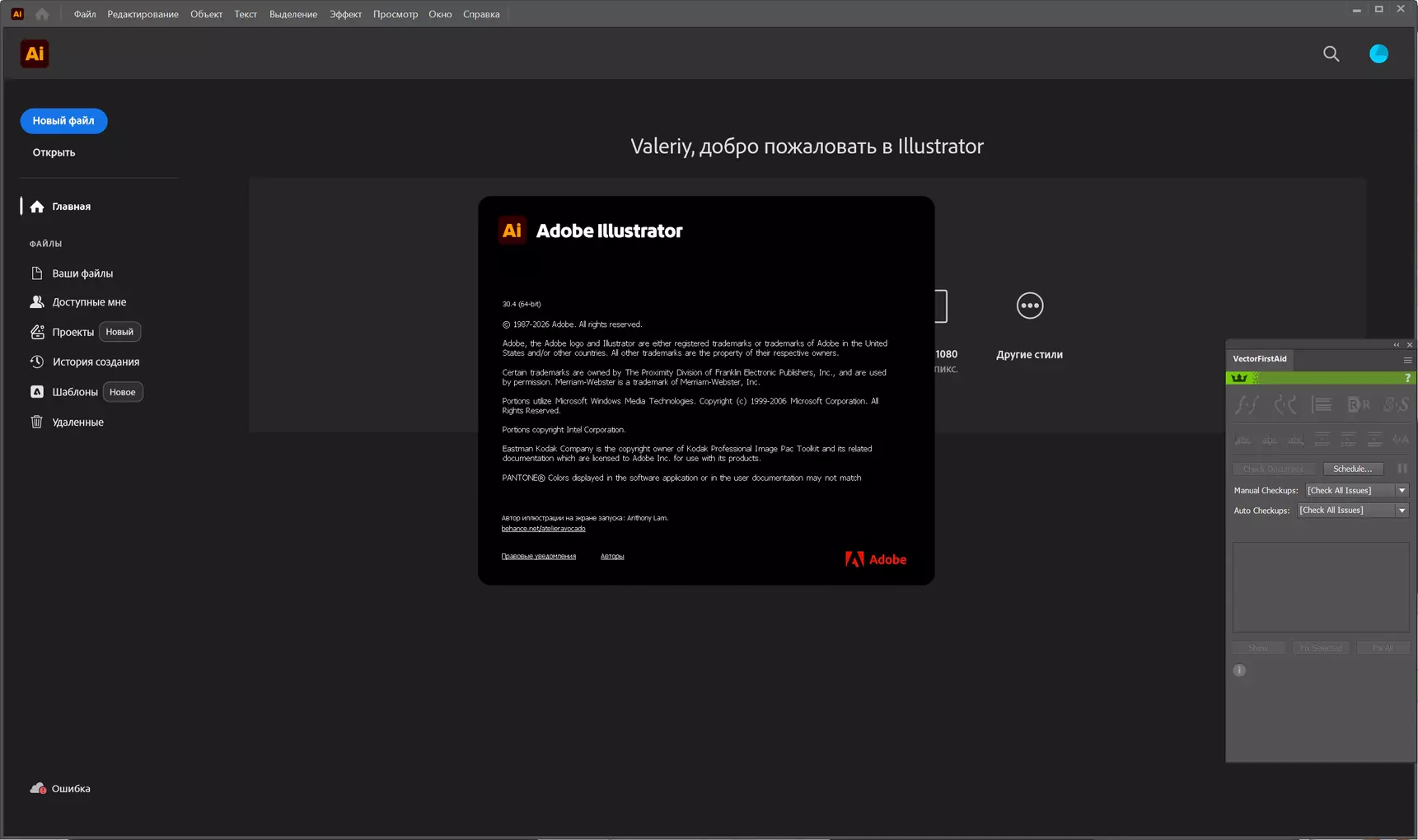Click the info icon in VectorFirstAid
The width and height of the screenshot is (1418, 840).
click(x=1239, y=670)
